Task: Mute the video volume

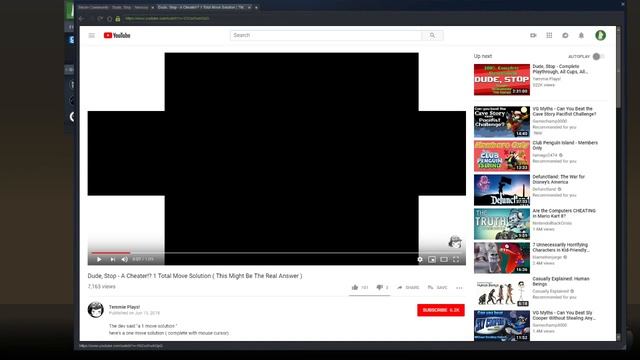Action: coord(124,259)
